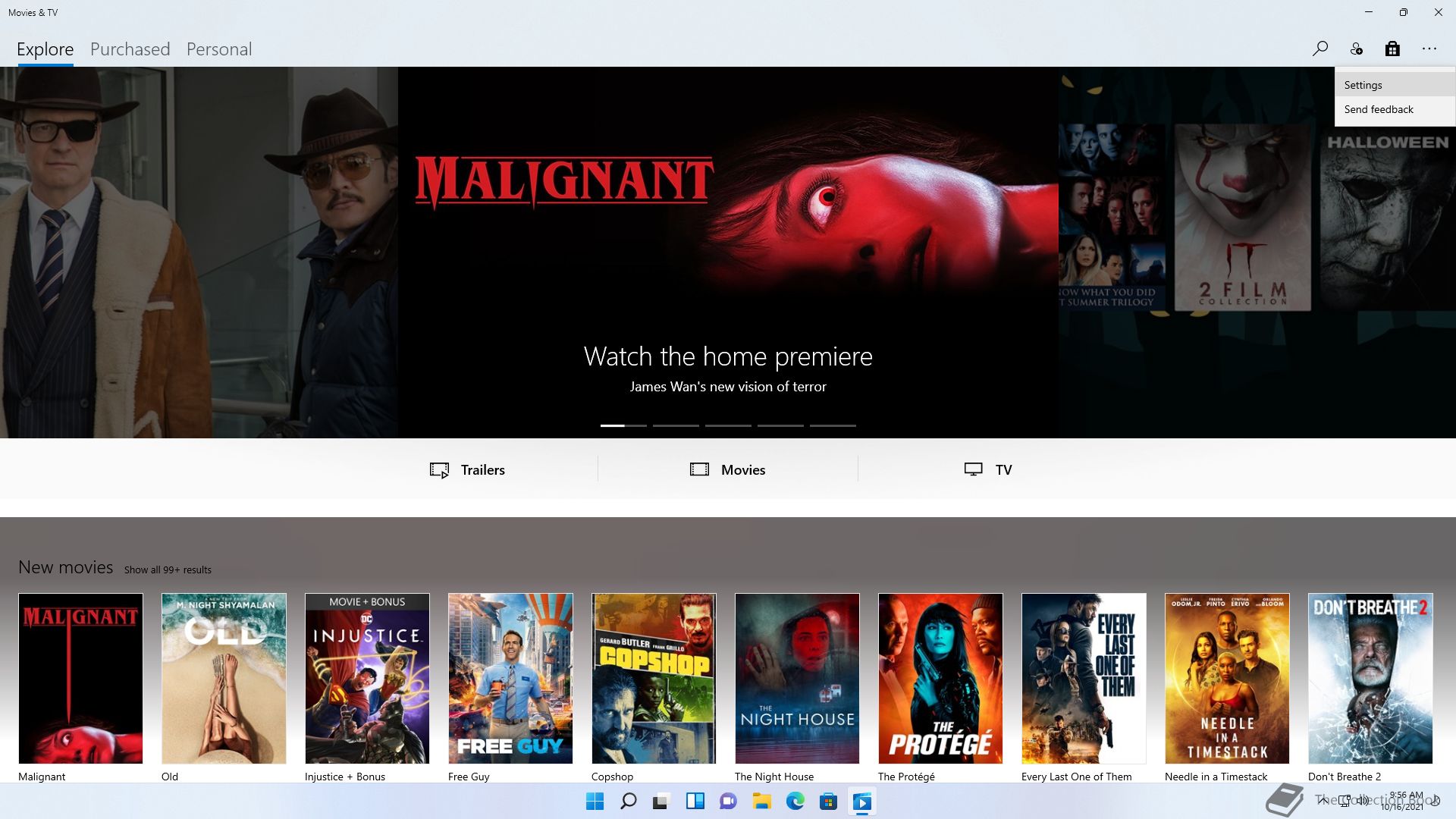1456x819 pixels.
Task: Launch Microsoft Edge from the taskbar
Action: pyautogui.click(x=795, y=802)
